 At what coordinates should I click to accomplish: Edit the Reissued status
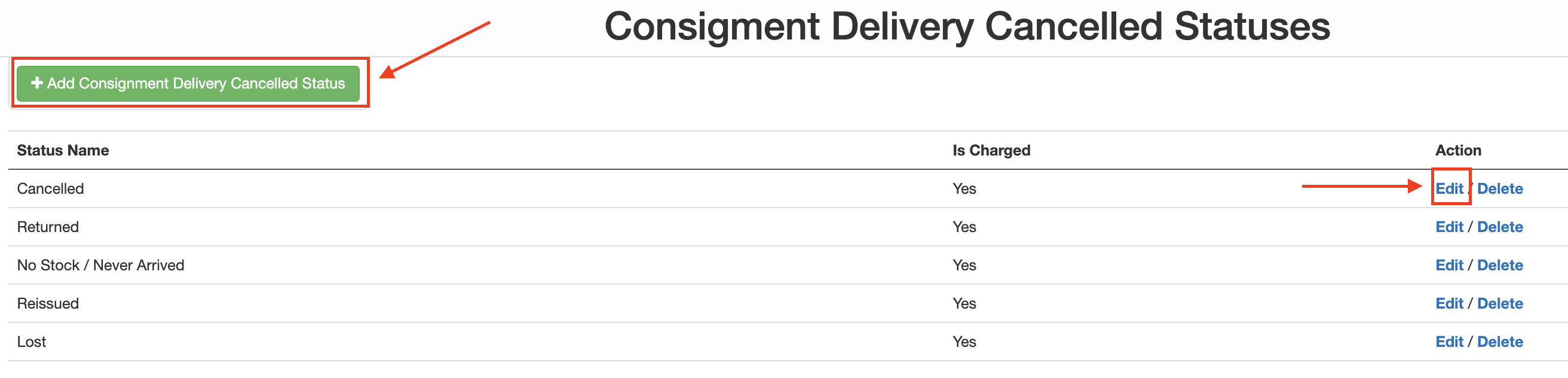tap(1450, 303)
